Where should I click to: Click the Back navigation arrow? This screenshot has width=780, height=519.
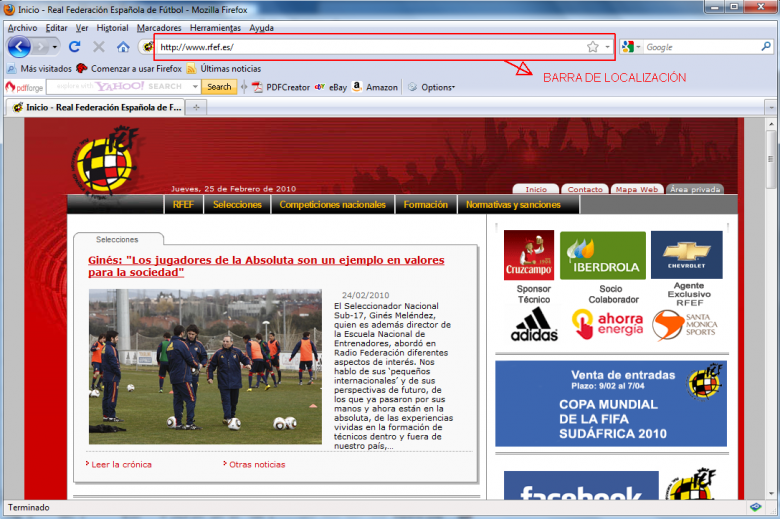click(19, 47)
